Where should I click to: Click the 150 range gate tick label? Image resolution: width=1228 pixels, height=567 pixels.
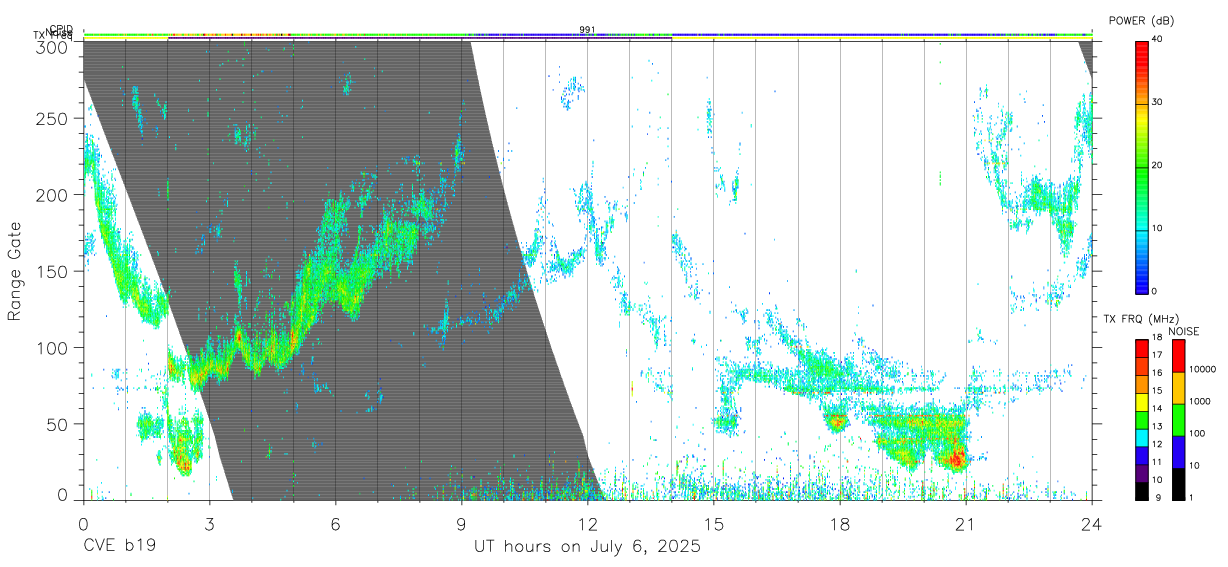[x=54, y=271]
